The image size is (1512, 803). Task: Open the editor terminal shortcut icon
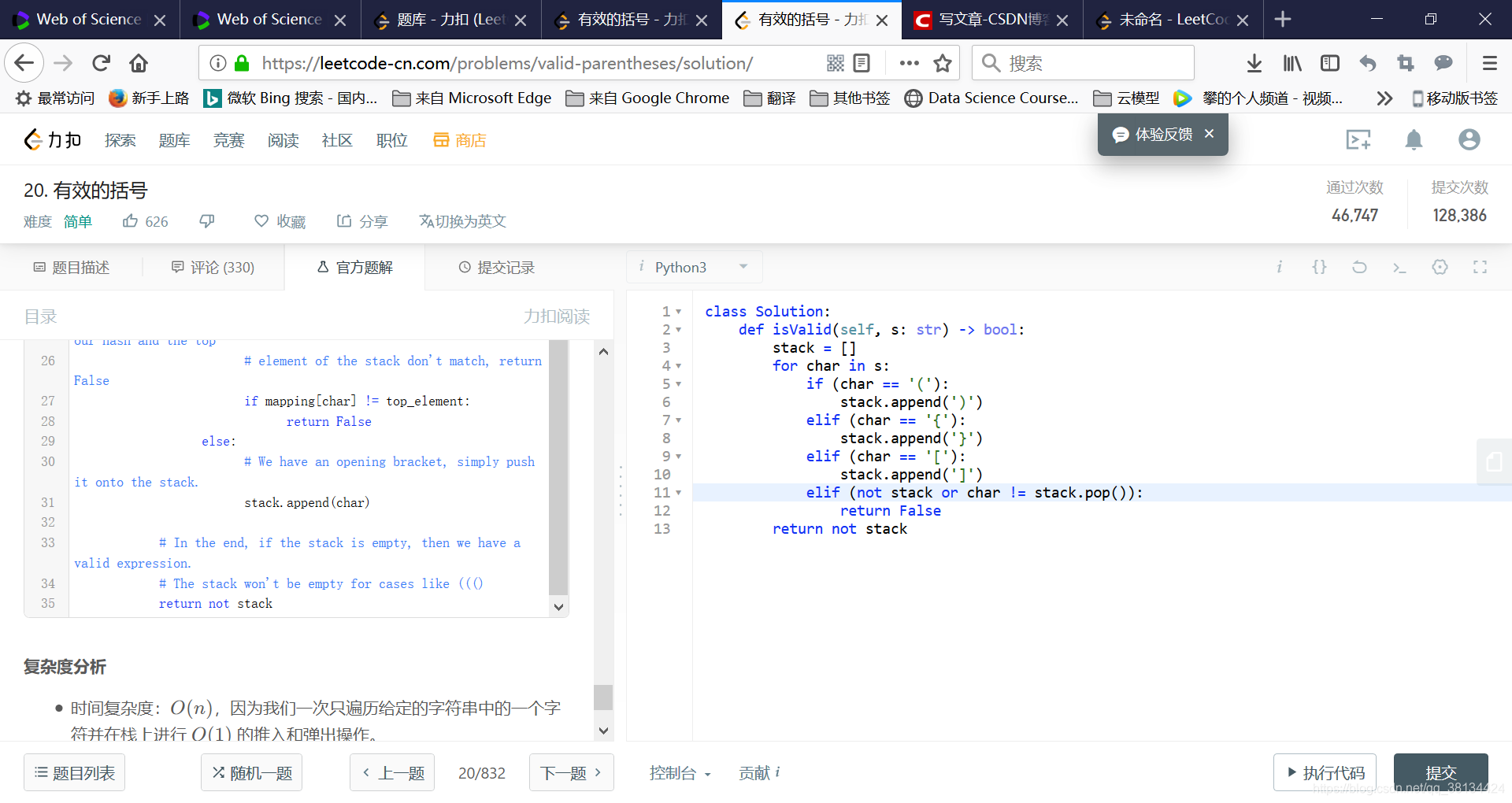1399,268
